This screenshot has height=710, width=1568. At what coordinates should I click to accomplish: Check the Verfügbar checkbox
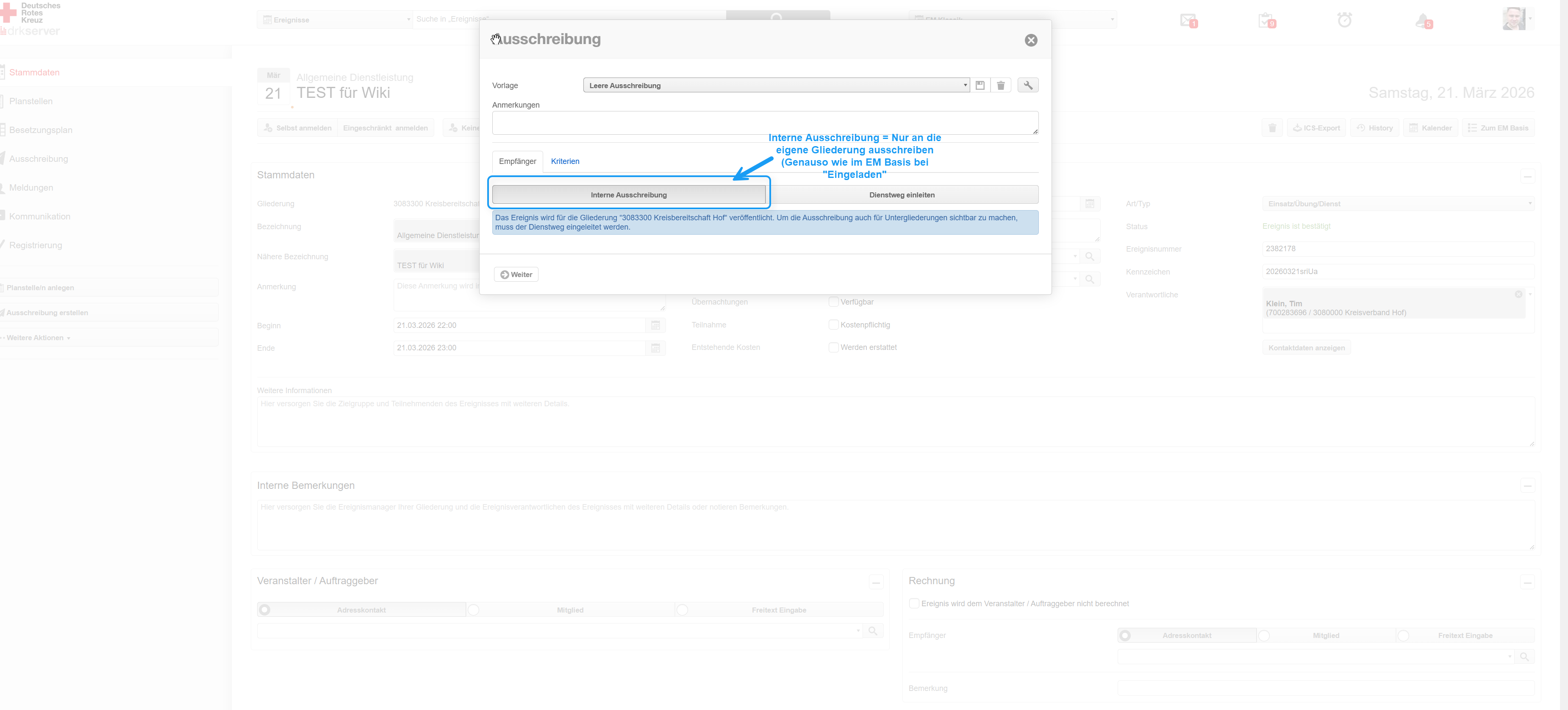pyautogui.click(x=833, y=302)
